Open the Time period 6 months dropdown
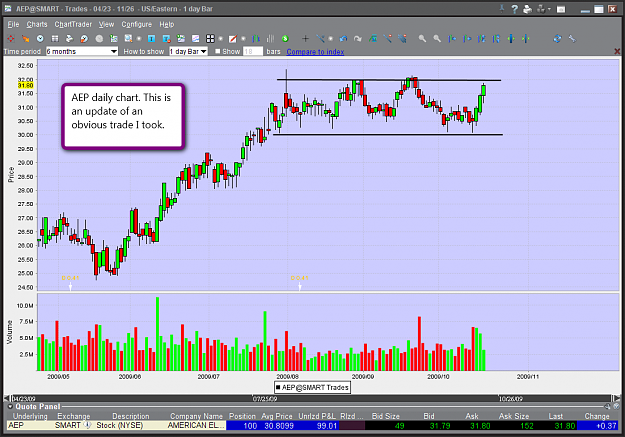The height and width of the screenshot is (437, 625). (82, 51)
